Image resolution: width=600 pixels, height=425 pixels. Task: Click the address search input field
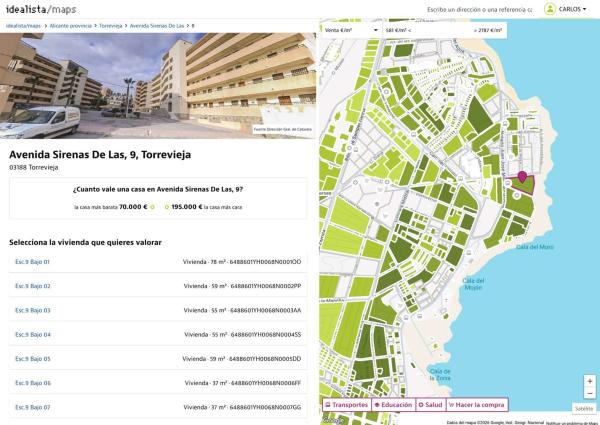tap(479, 10)
